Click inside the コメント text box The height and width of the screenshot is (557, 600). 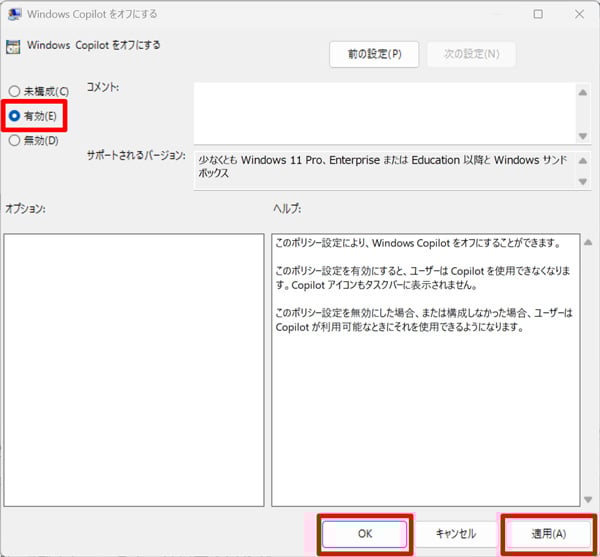point(380,112)
